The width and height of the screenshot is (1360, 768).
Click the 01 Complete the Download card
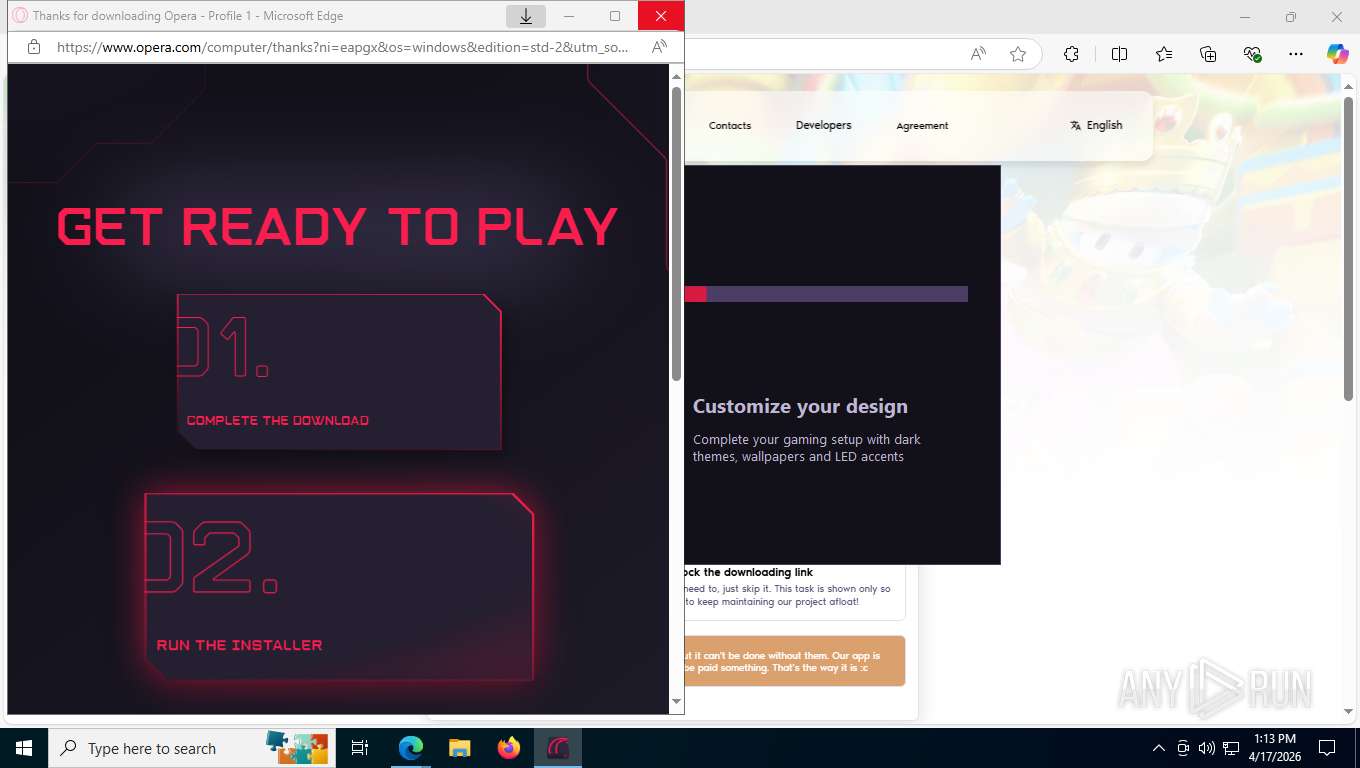pos(339,372)
